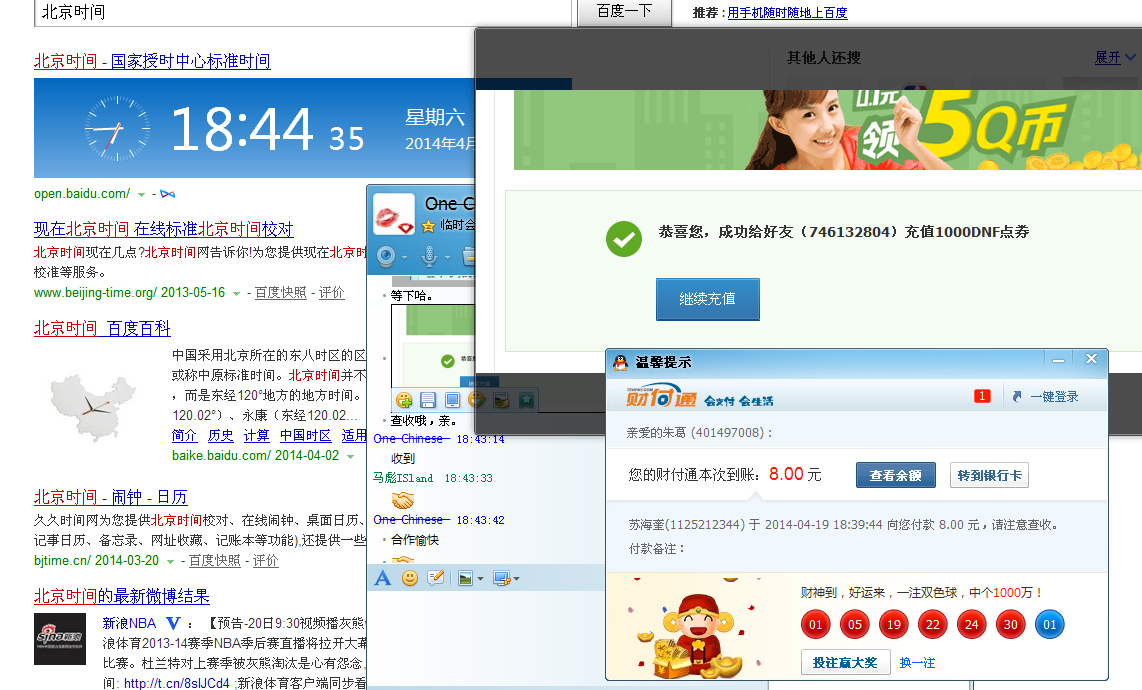Click the QQ penguin icon in 温馨提示 title

621,362
